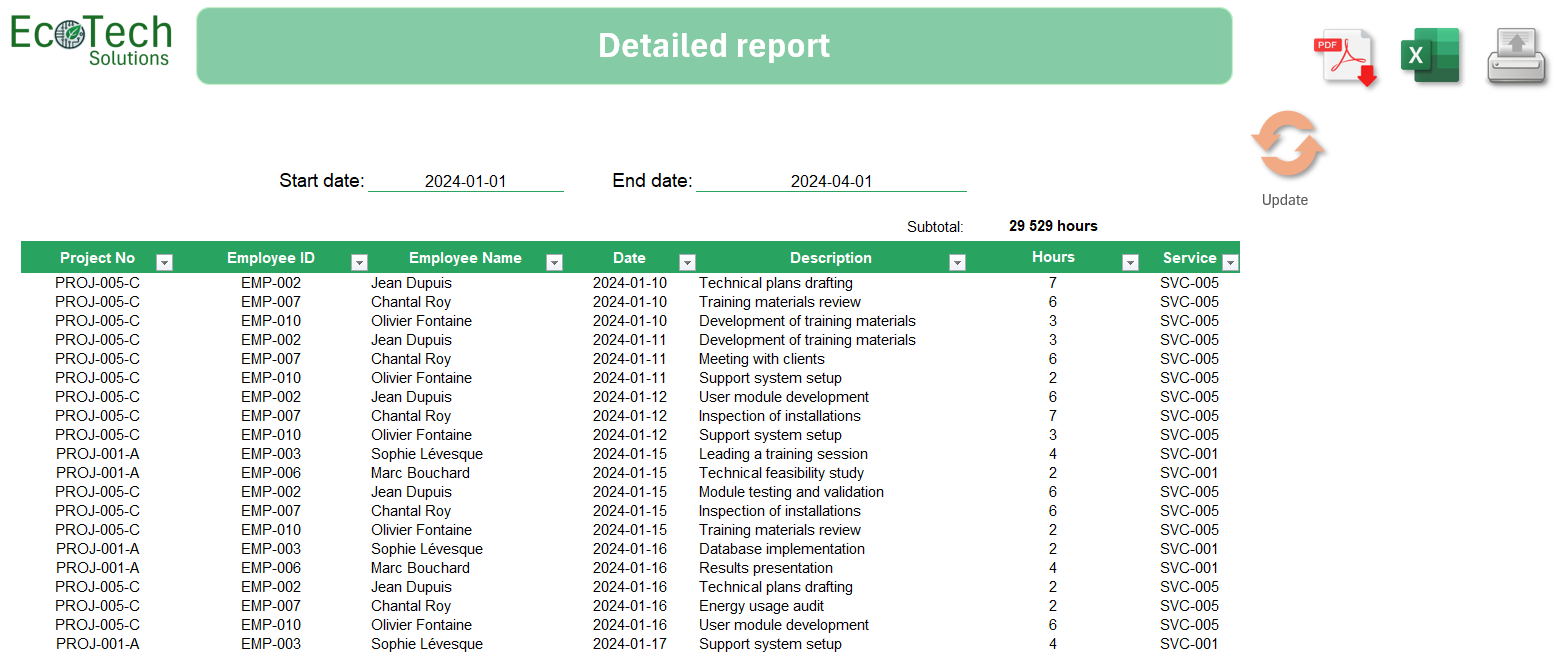The height and width of the screenshot is (654, 1557).
Task: Click the End date field 2024-04-01
Action: pyautogui.click(x=831, y=181)
